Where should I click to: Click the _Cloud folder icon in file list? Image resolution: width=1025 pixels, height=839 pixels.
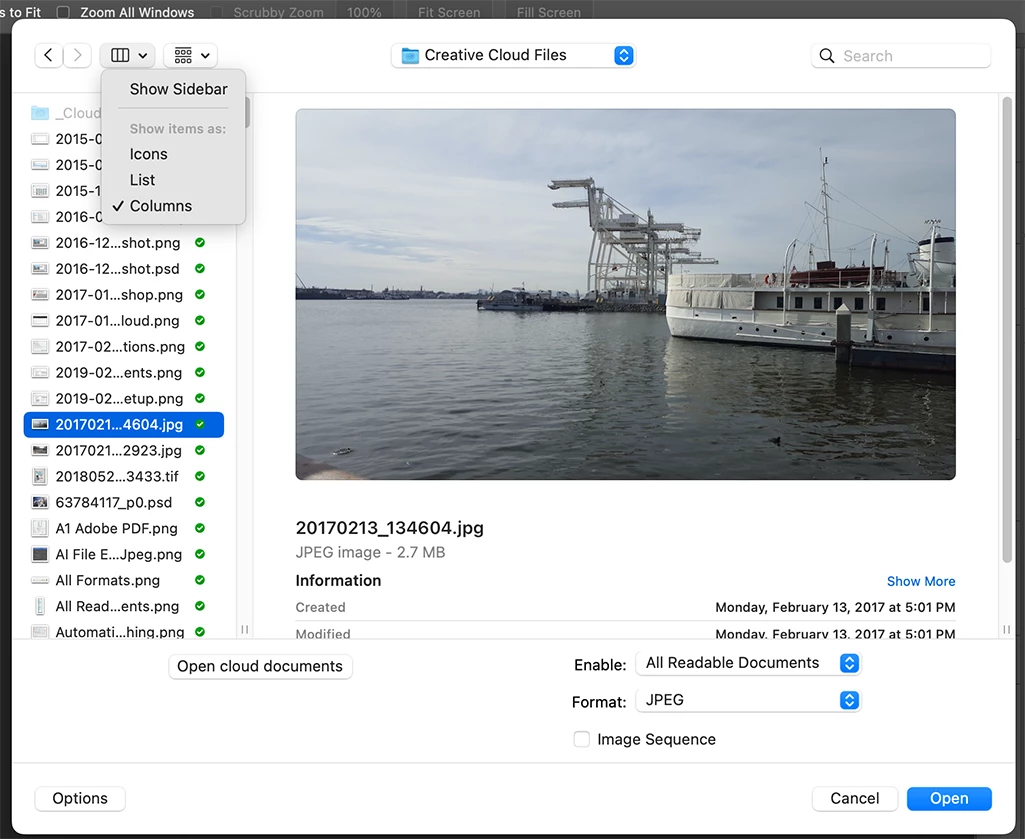point(40,113)
